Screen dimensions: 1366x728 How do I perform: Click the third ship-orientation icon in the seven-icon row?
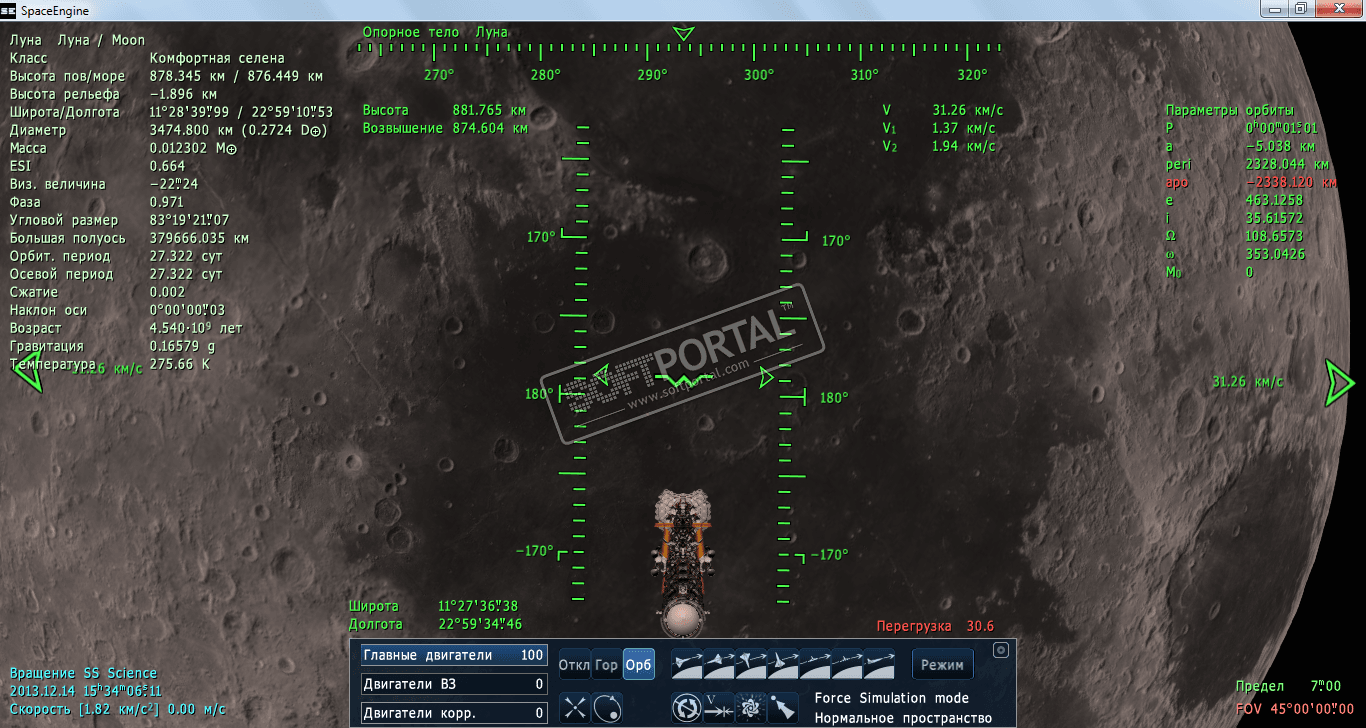(750, 664)
